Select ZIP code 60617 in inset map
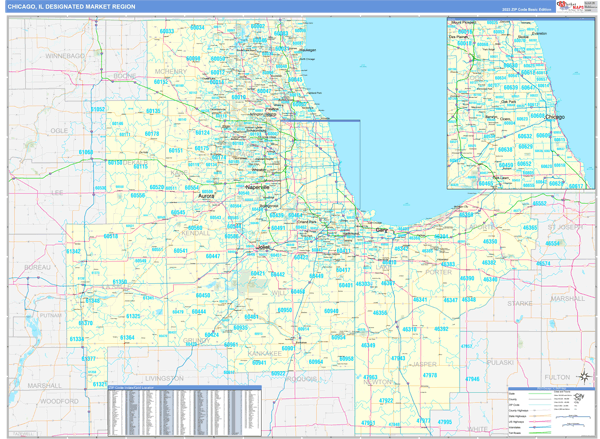 pos(576,186)
